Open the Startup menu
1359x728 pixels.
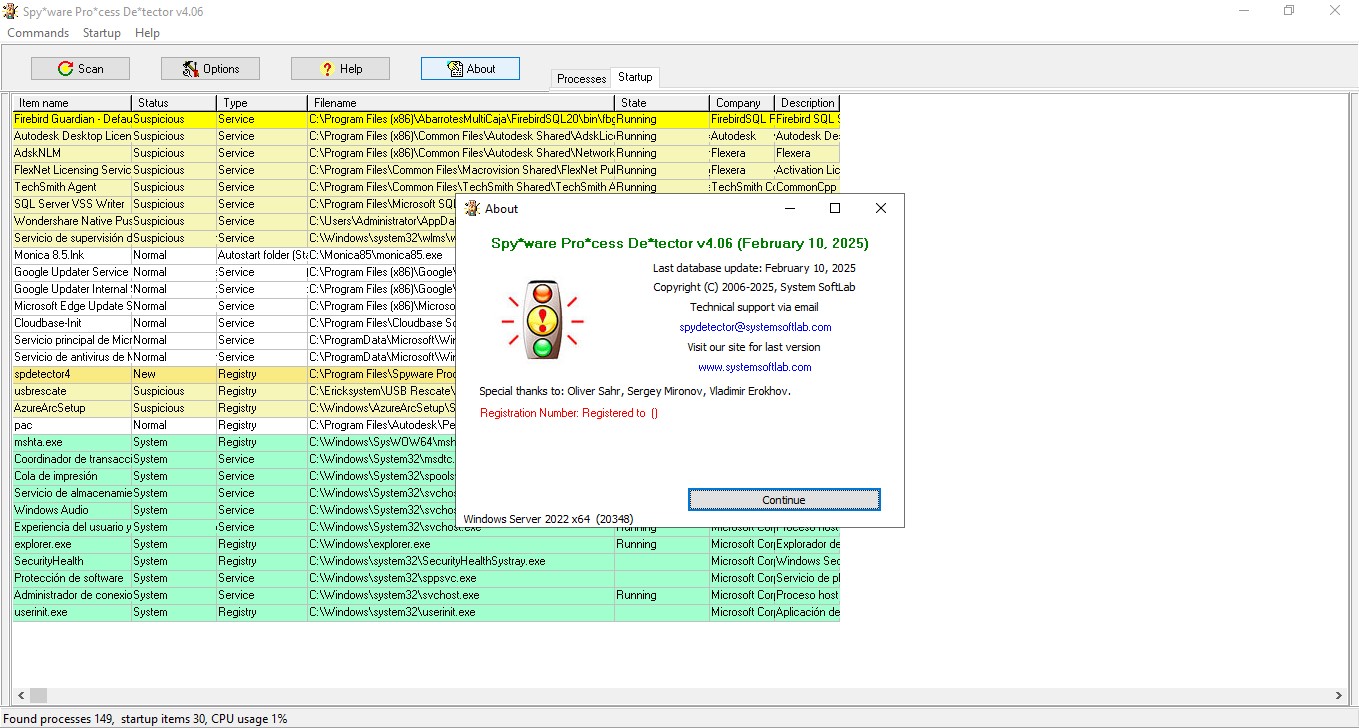click(101, 32)
